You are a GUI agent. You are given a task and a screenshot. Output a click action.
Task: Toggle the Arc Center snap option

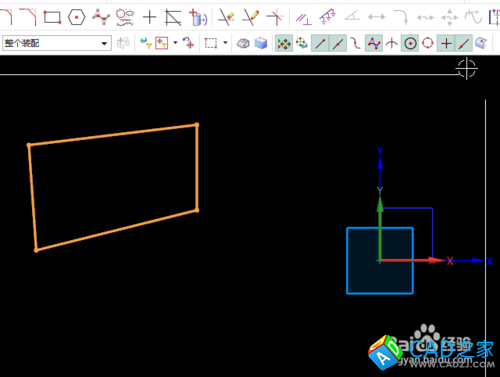coord(410,43)
